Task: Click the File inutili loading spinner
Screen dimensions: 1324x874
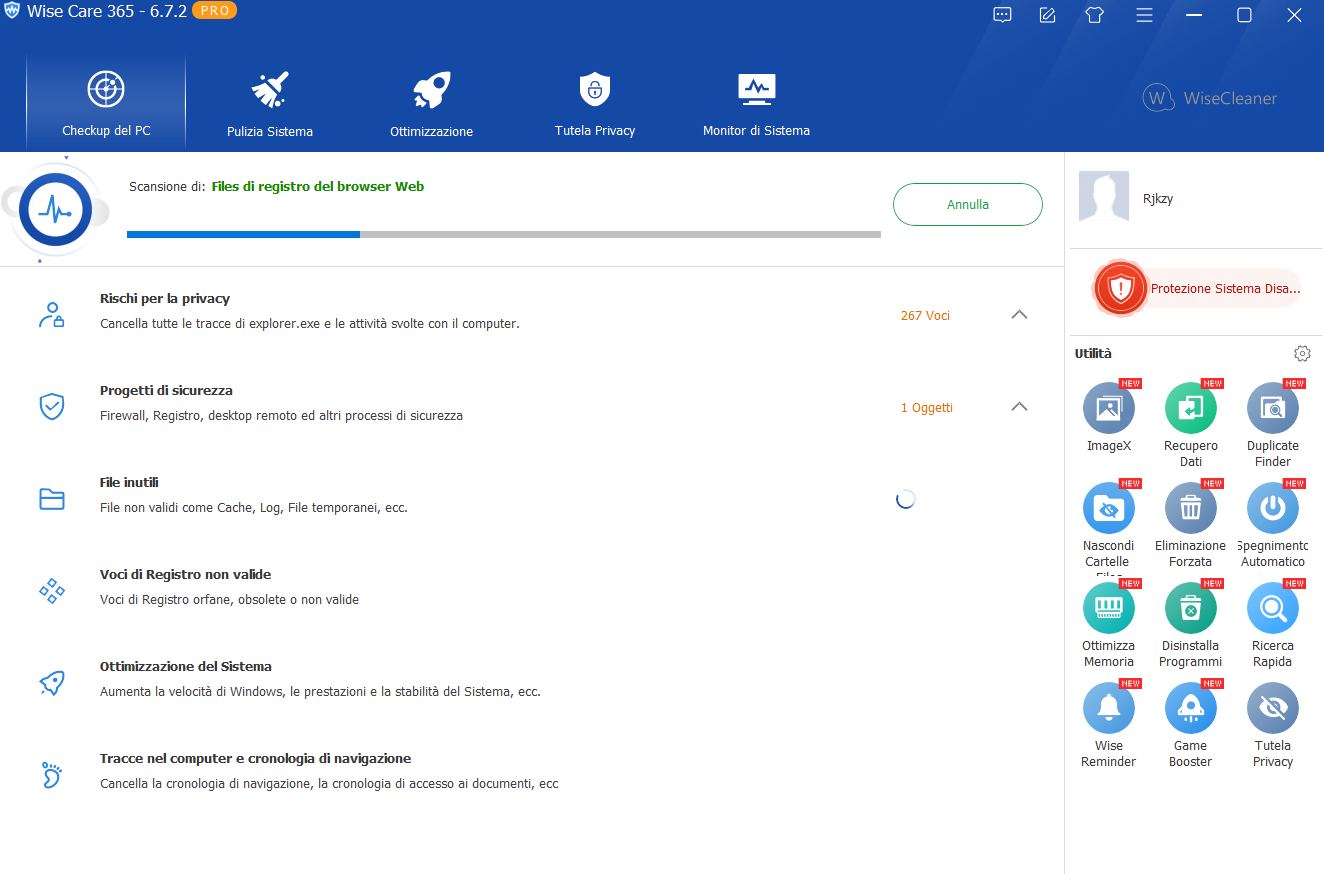Action: point(906,499)
